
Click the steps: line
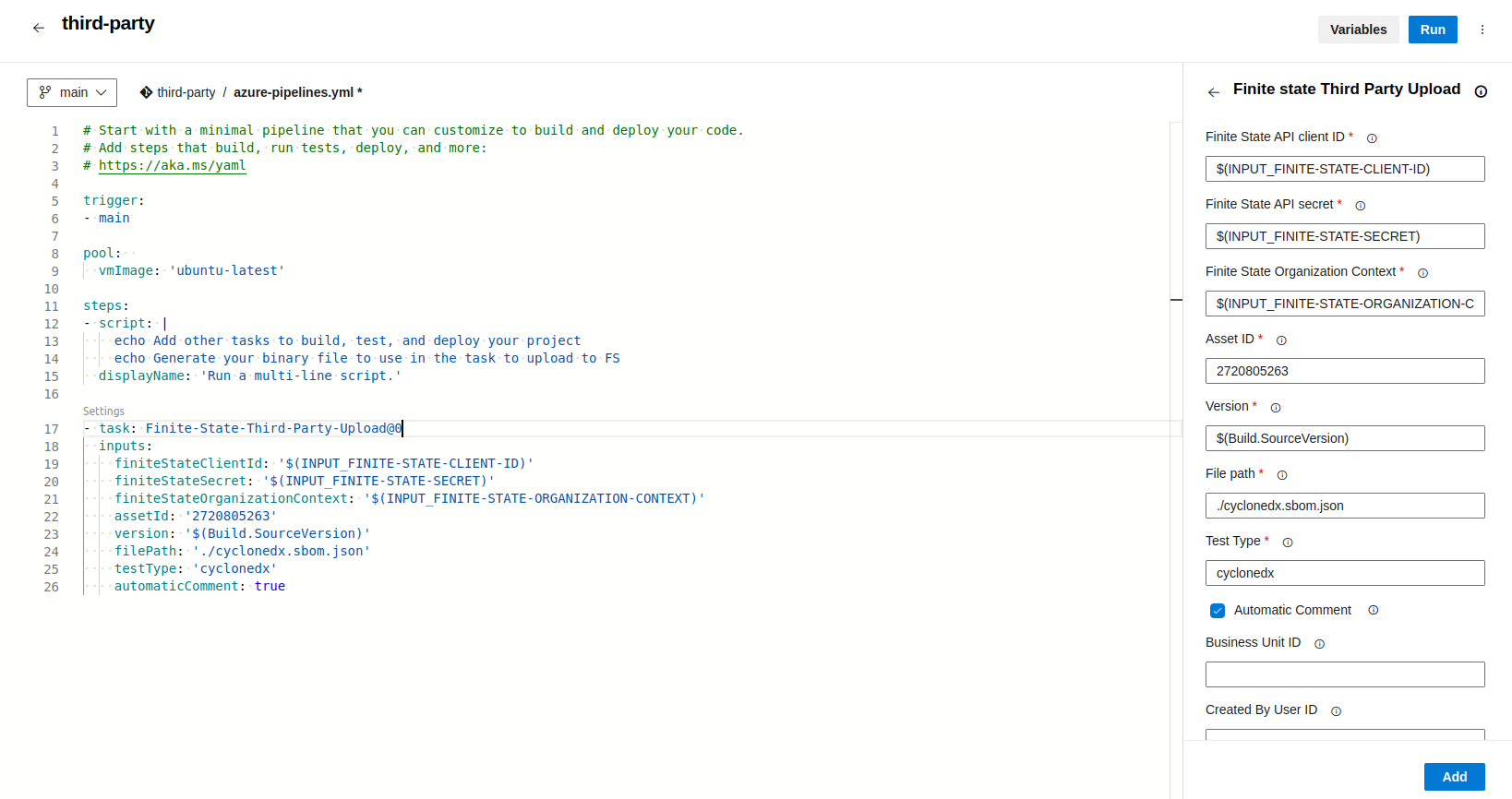click(x=106, y=305)
